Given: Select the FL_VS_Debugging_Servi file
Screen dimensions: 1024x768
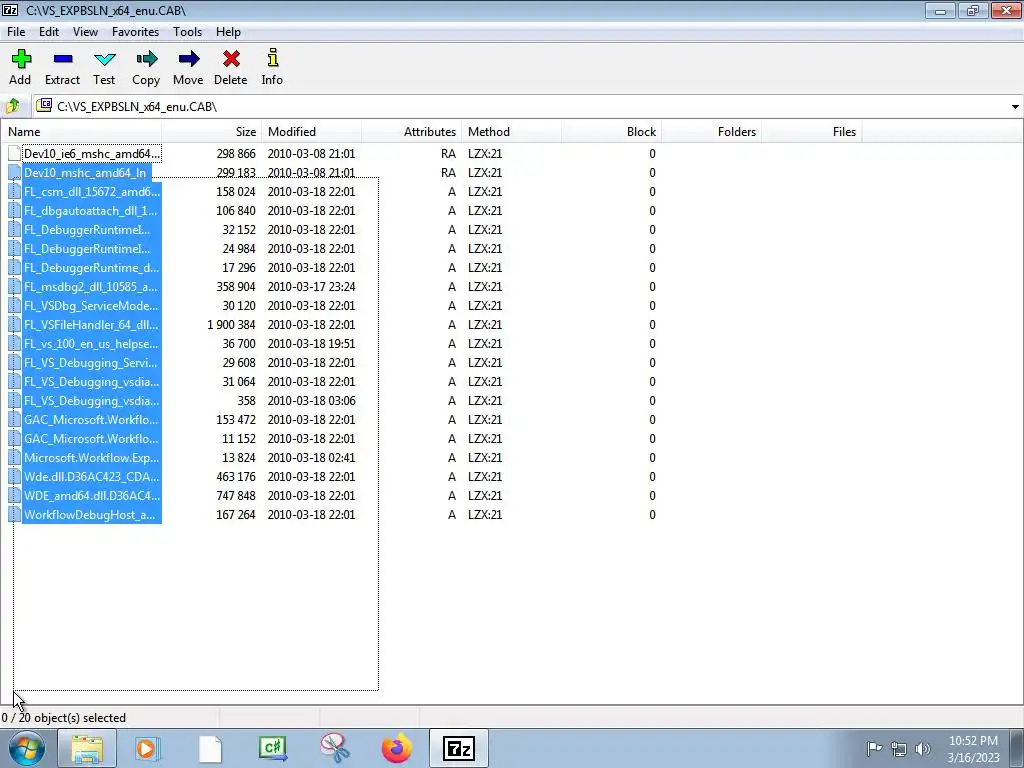Looking at the screenshot, I should pos(91,362).
